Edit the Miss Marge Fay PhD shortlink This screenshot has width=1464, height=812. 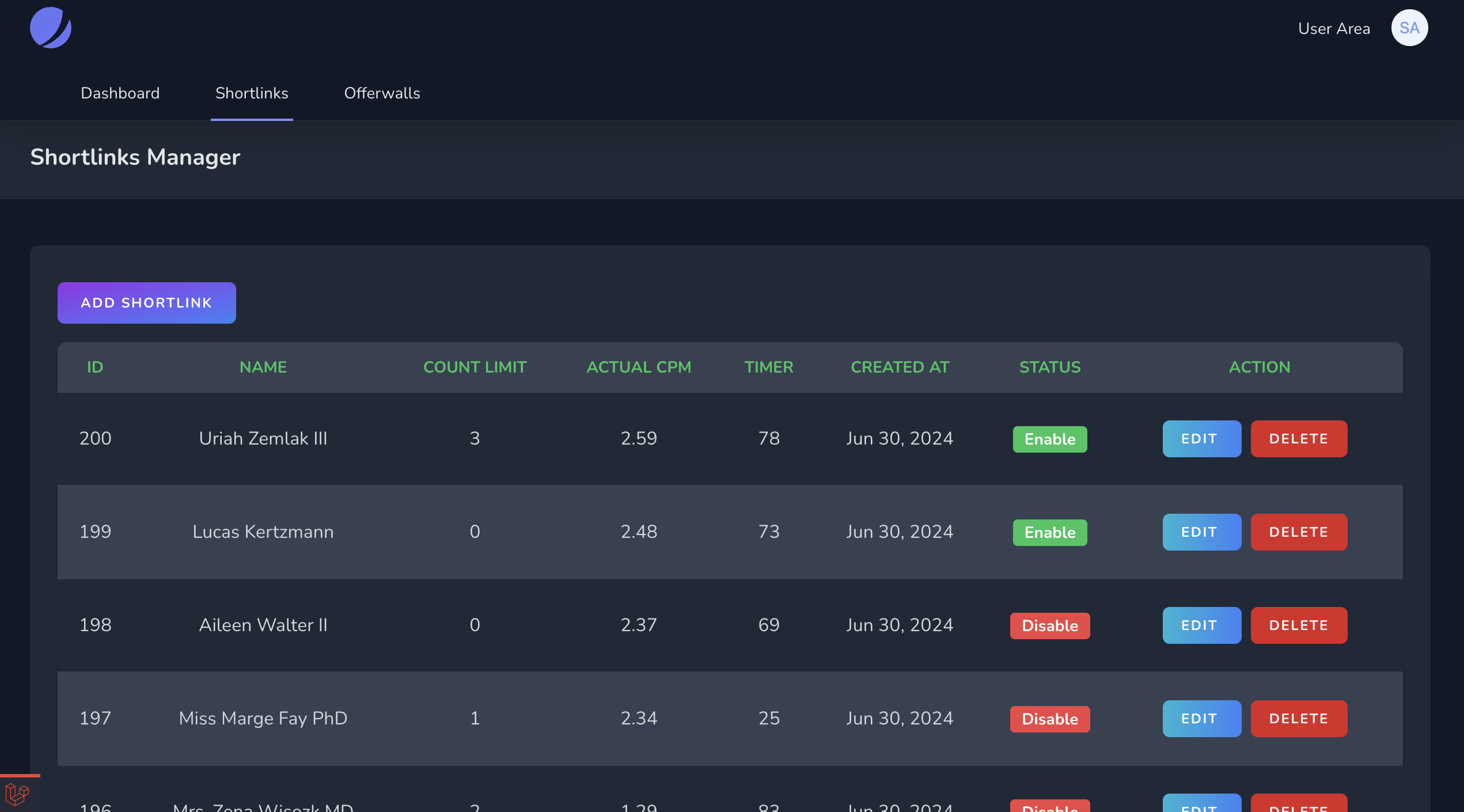(x=1201, y=719)
